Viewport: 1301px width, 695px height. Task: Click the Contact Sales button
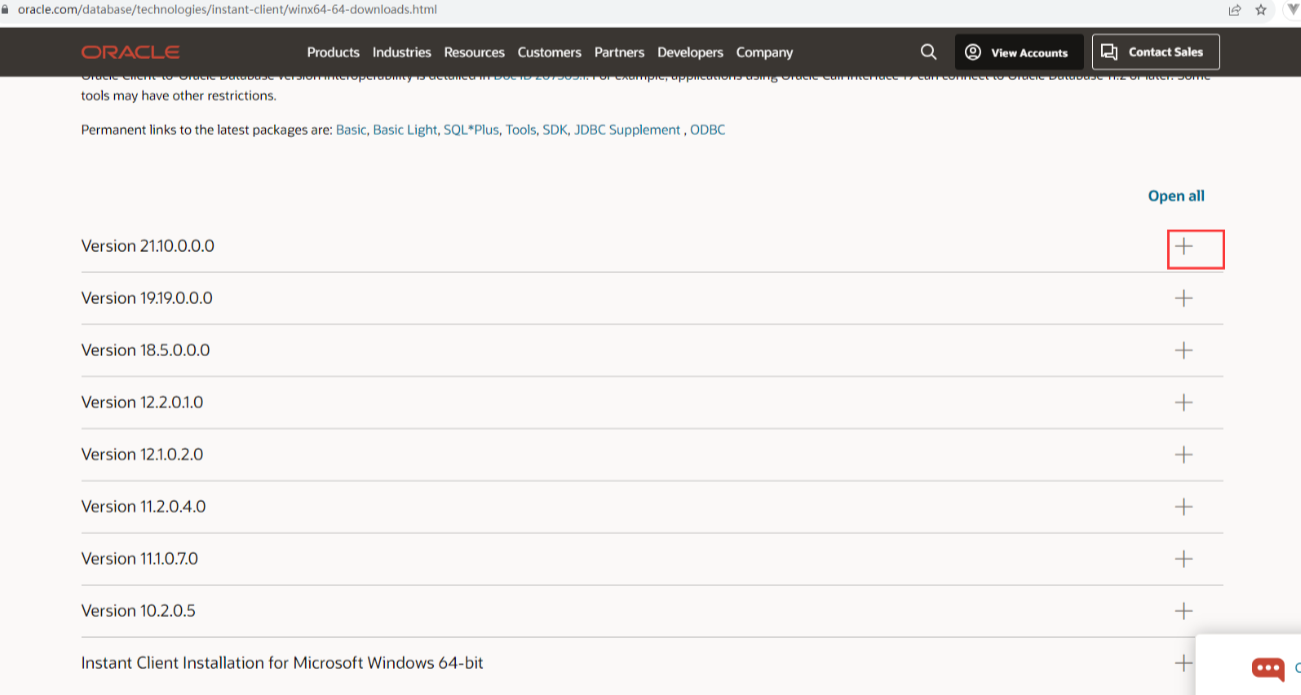point(1156,52)
